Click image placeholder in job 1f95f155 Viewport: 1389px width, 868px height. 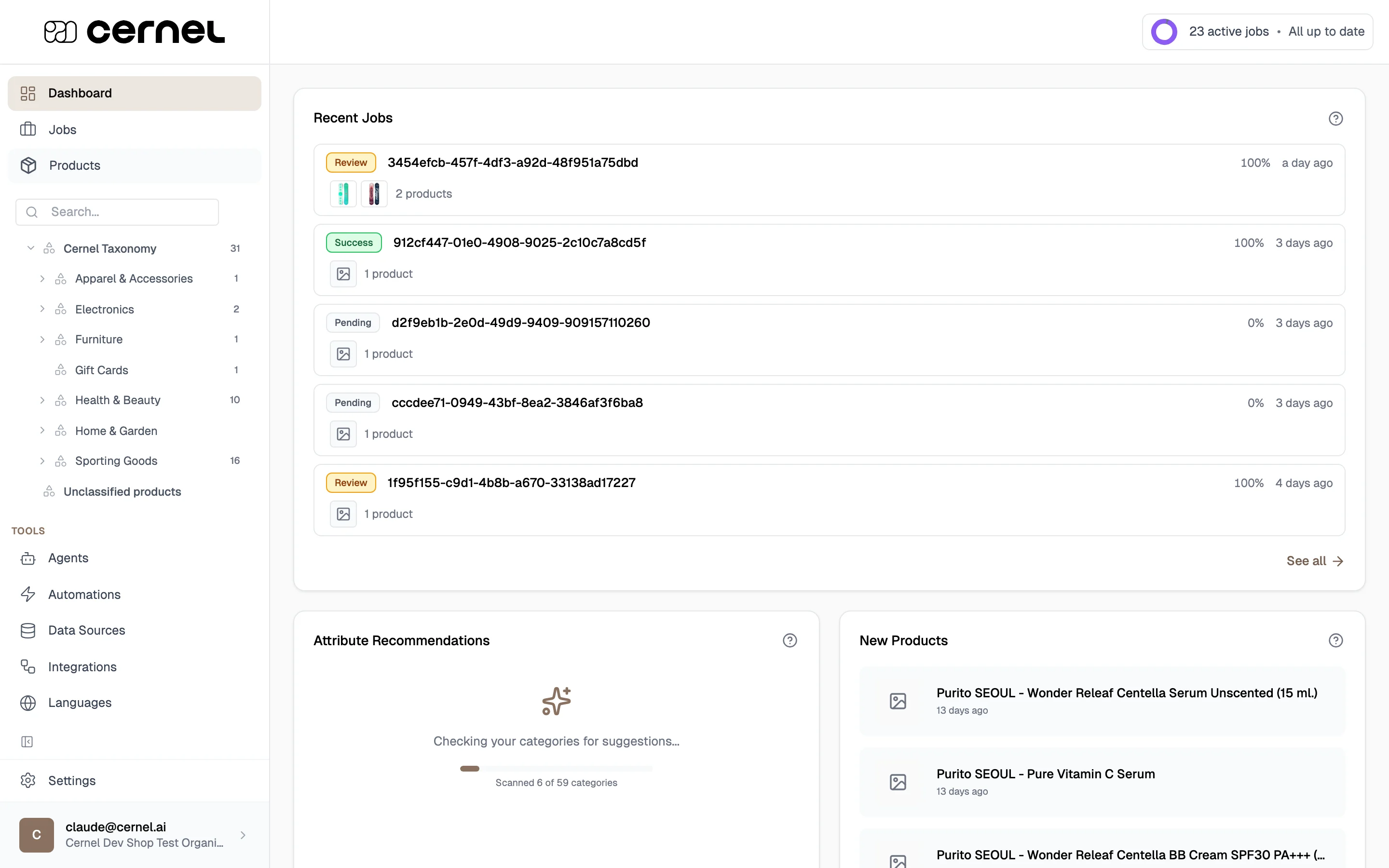(x=343, y=515)
